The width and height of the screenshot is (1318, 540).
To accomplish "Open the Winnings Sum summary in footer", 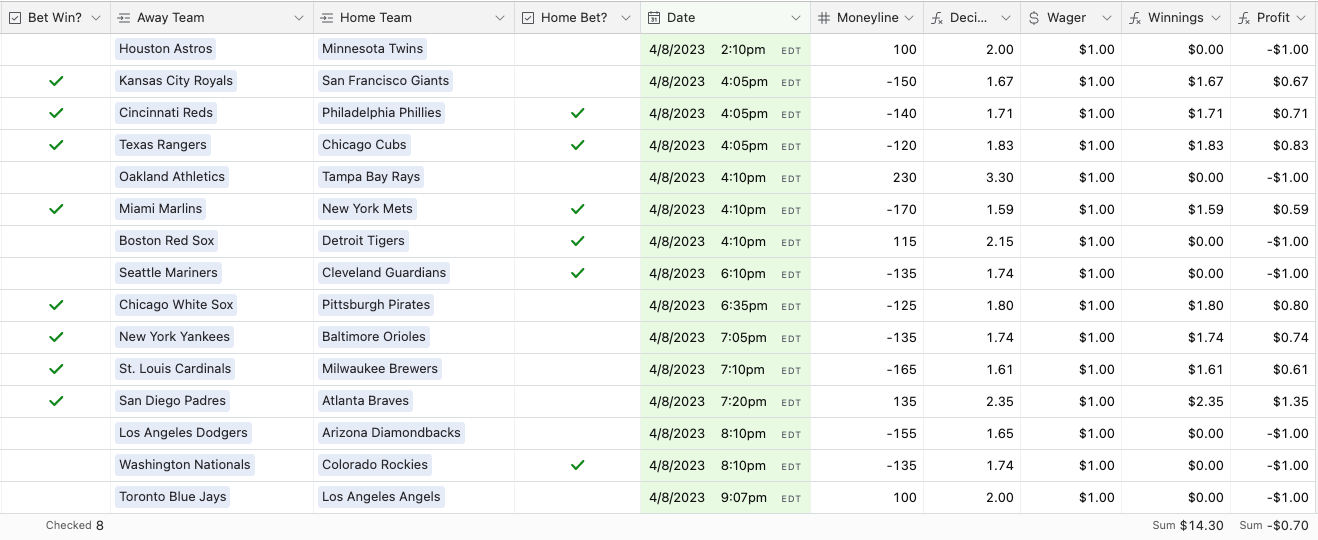I will point(1187,526).
